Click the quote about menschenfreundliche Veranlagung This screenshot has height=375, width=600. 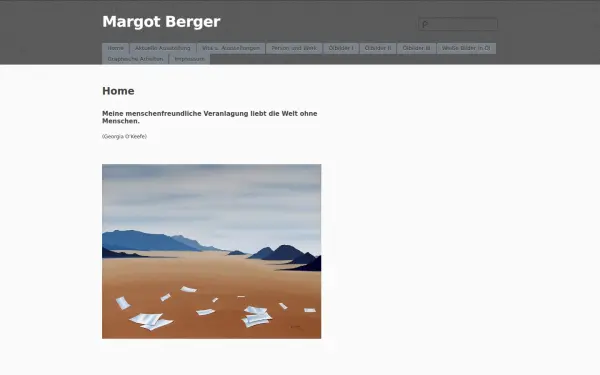coord(210,117)
